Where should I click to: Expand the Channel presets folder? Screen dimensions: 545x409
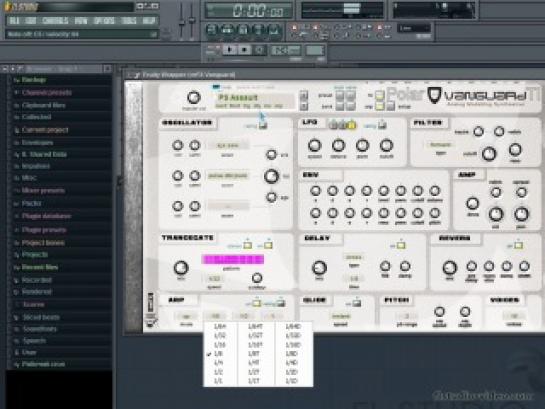coord(47,93)
